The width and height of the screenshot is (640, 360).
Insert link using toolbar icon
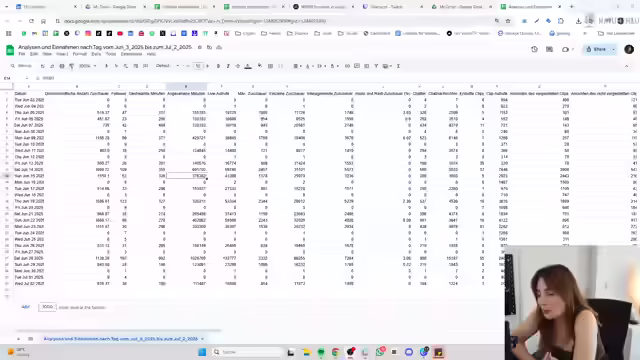coord(347,66)
